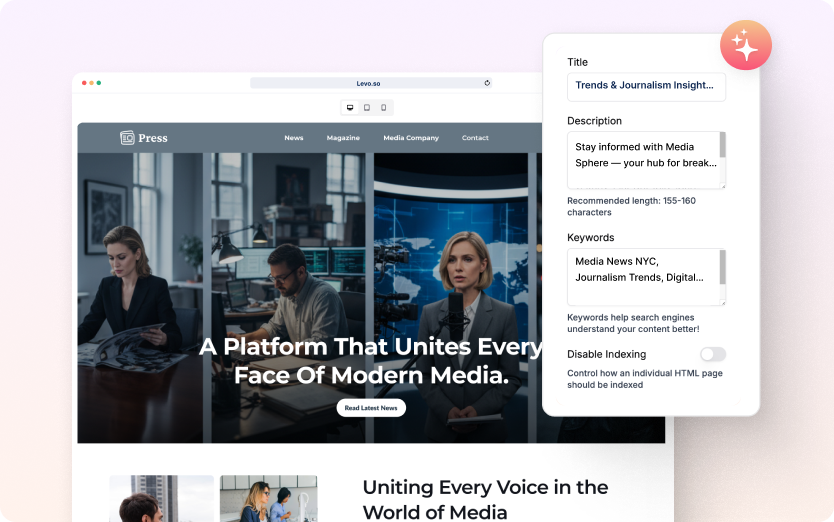Switch to tablet preview icon
The width and height of the screenshot is (834, 522).
(x=367, y=108)
